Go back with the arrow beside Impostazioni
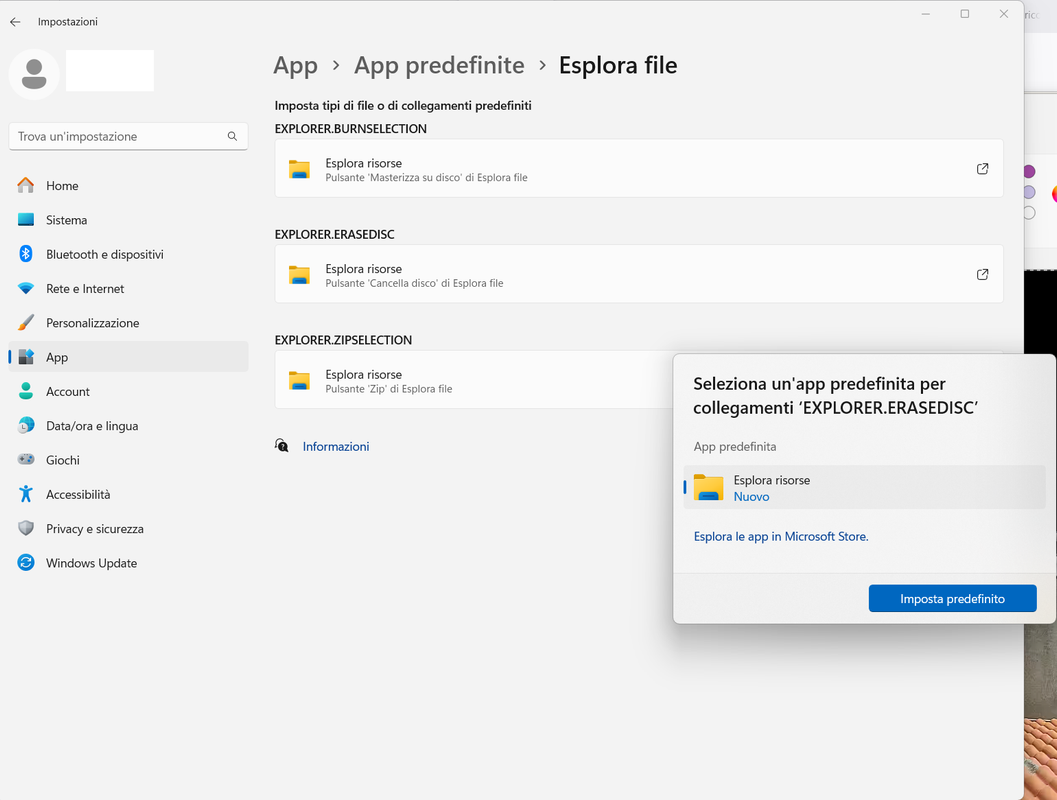Screen dimensions: 1057x800 pyautogui.click(x=15, y=22)
